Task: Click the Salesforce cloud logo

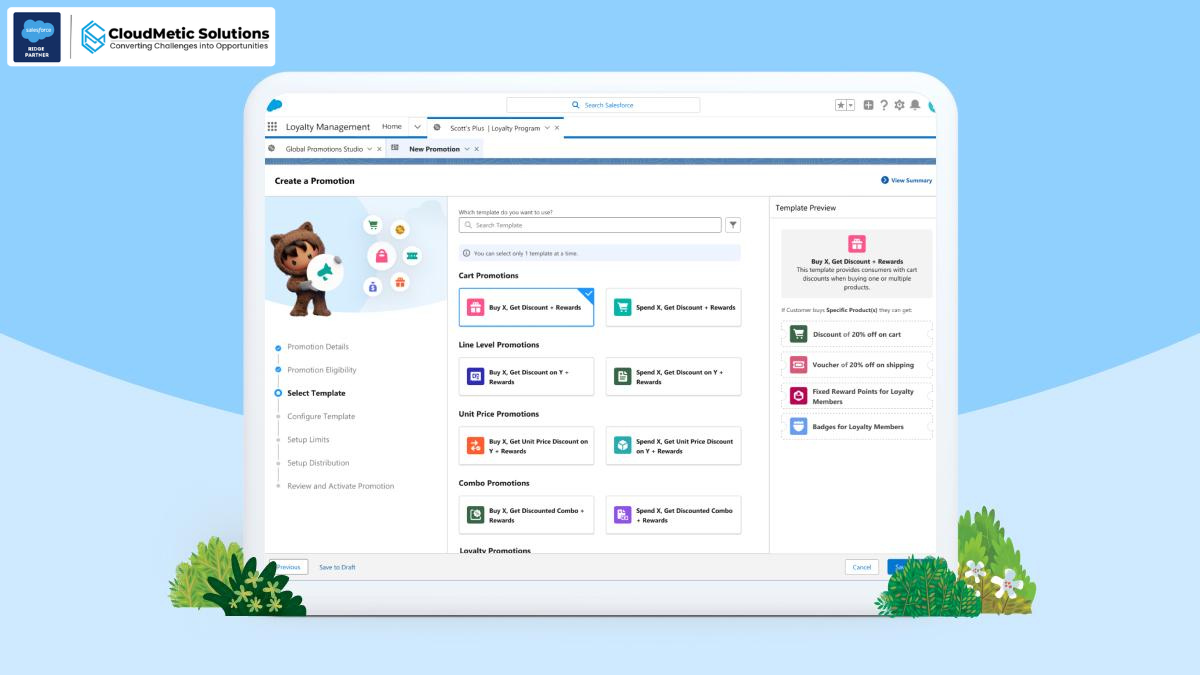Action: 275,105
